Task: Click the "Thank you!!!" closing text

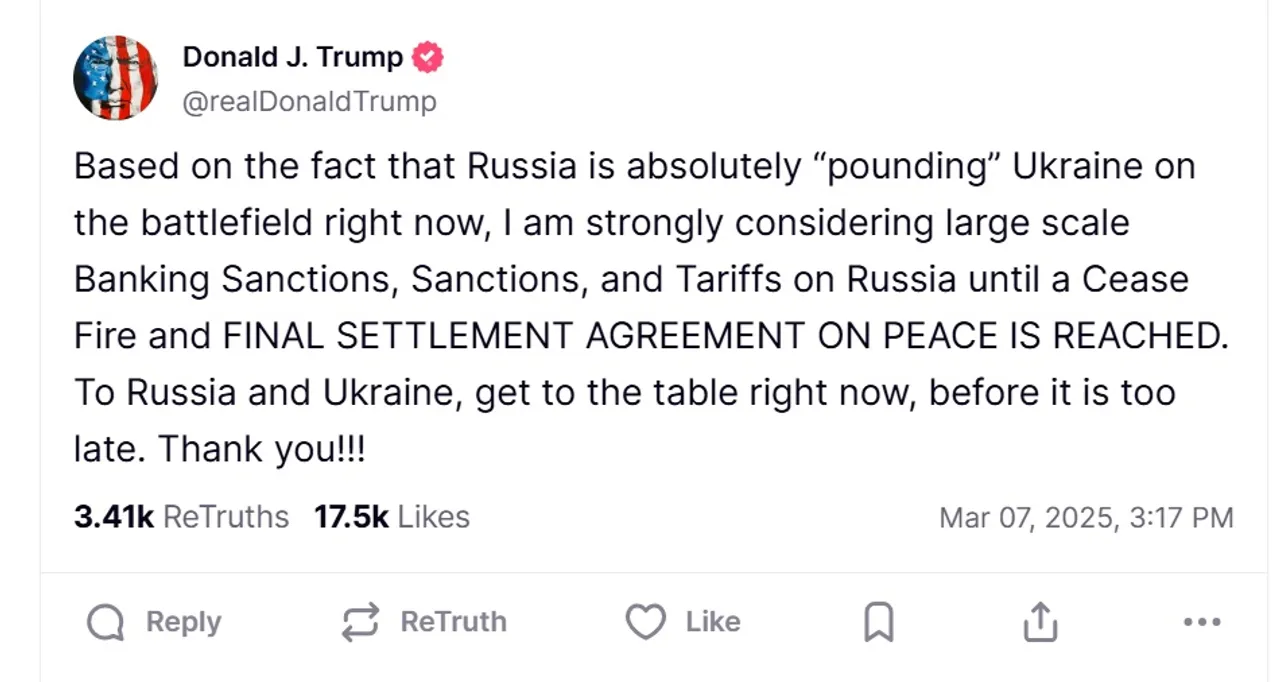Action: 262,449
